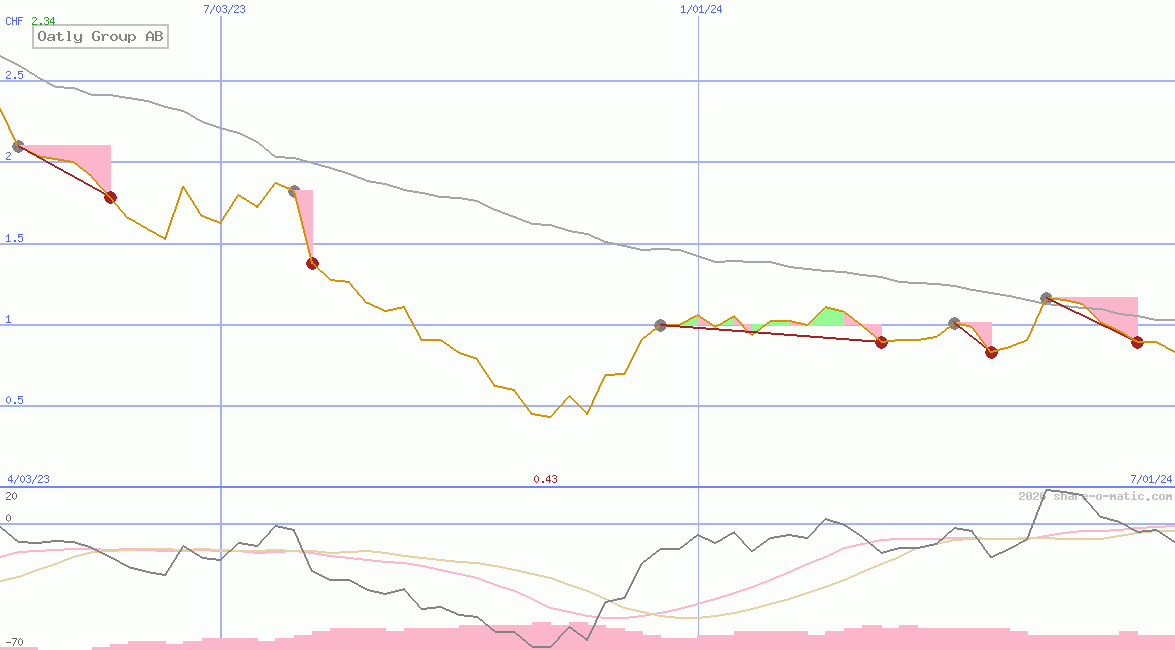This screenshot has width=1175, height=650.
Task: Click the Oatly Group AB legend box
Action: pyautogui.click(x=100, y=37)
